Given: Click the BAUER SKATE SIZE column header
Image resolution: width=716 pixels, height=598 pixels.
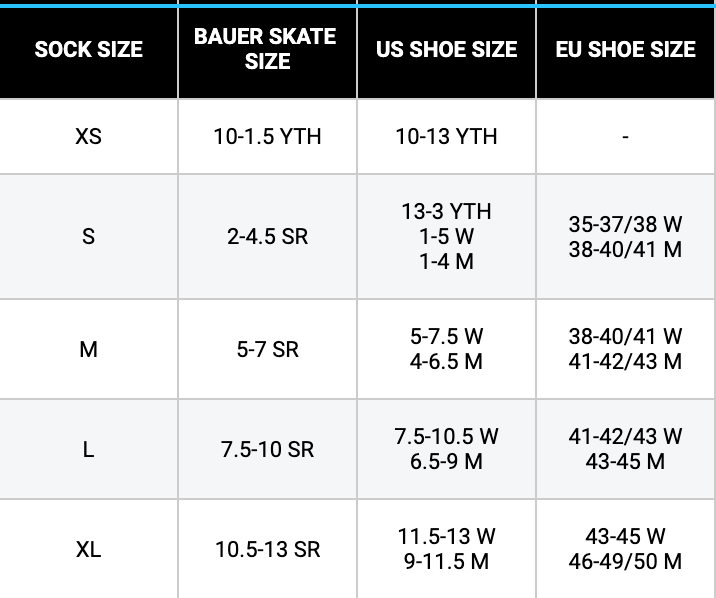Looking at the screenshot, I should (267, 49).
